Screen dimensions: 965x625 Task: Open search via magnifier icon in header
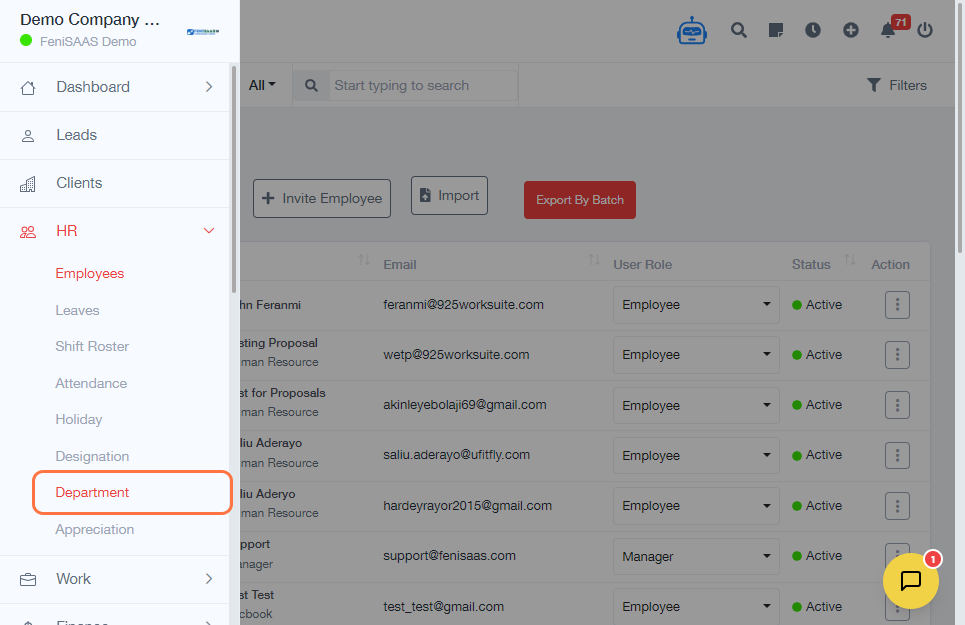(x=739, y=30)
